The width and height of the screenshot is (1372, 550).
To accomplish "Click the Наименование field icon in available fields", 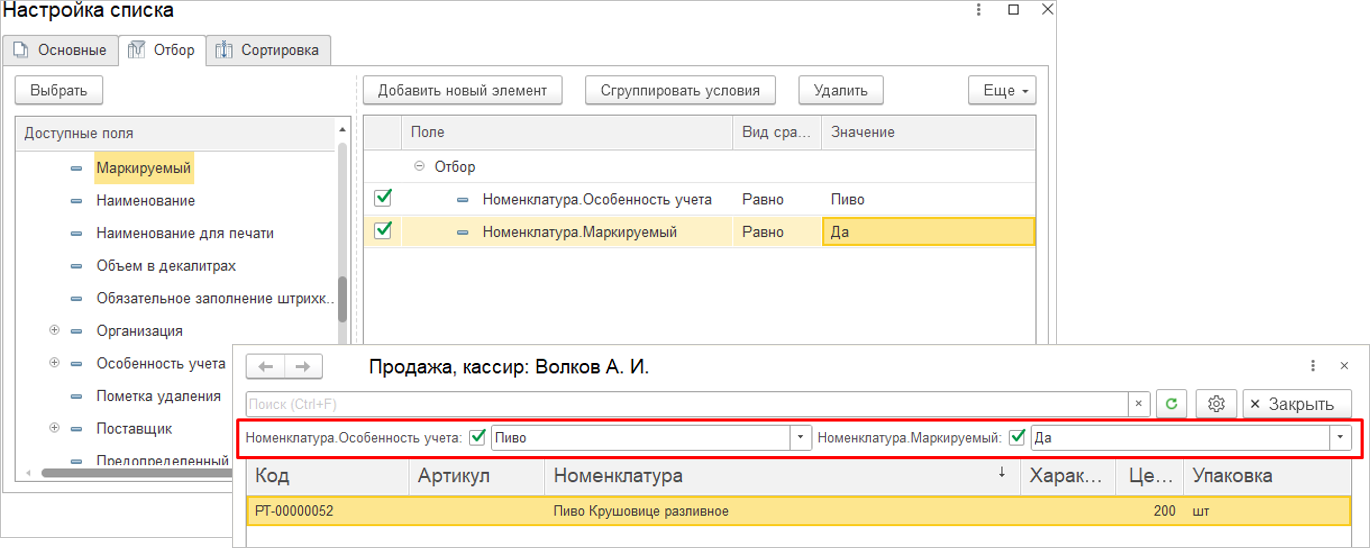I will tap(77, 201).
